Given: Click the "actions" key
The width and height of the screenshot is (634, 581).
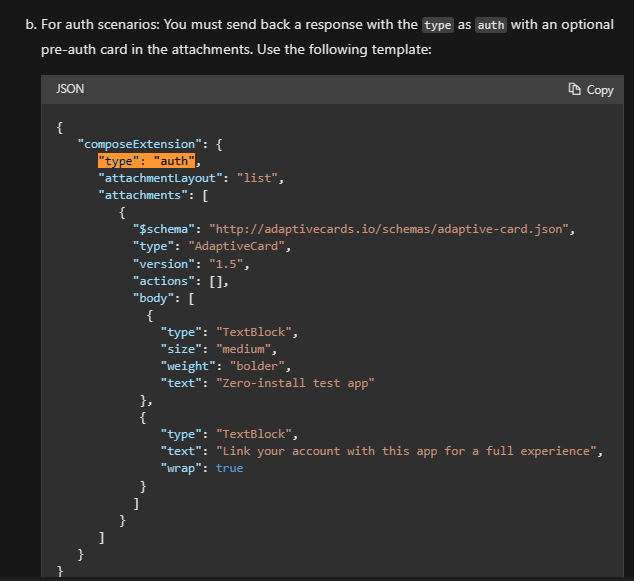Looking at the screenshot, I should point(164,281).
